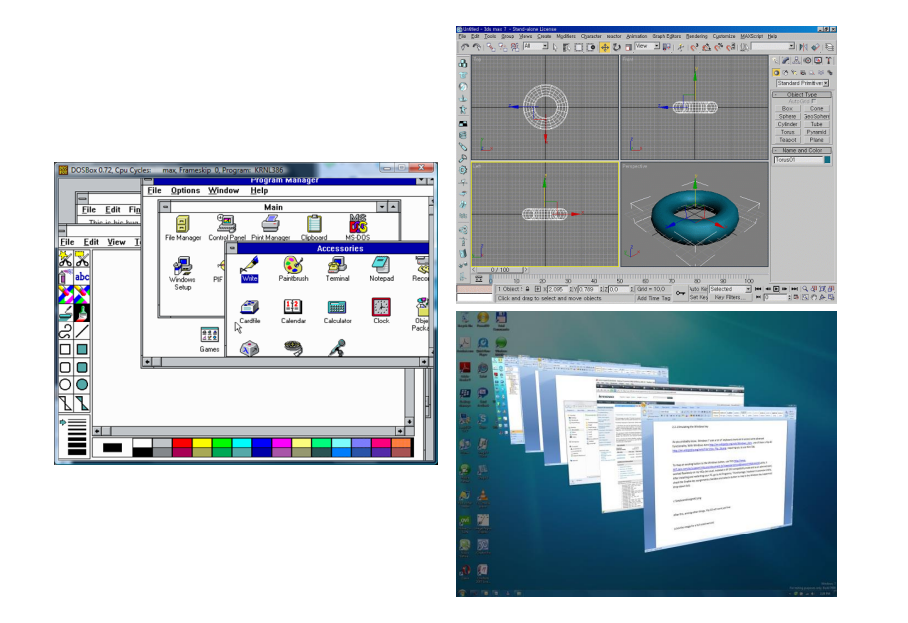
Task: Open the Rendering menu in 3ds max
Action: [697, 36]
